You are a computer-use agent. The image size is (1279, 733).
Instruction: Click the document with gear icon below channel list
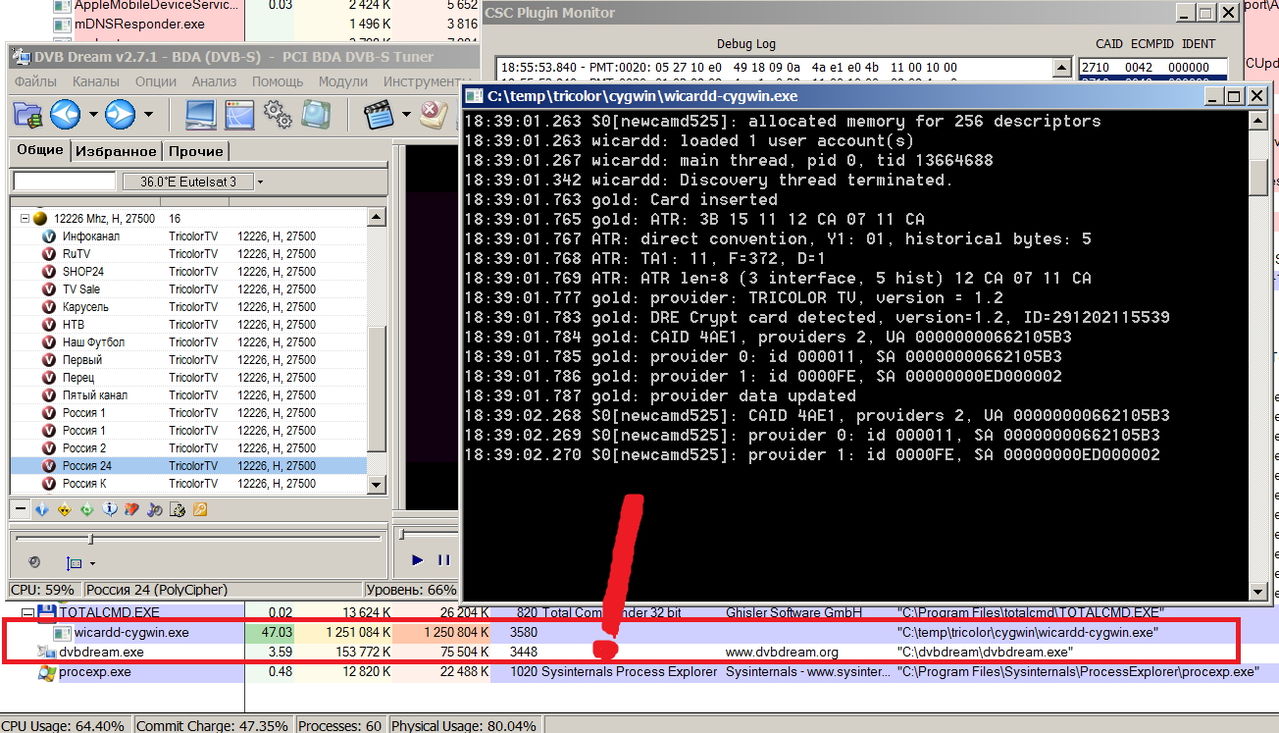[x=177, y=509]
